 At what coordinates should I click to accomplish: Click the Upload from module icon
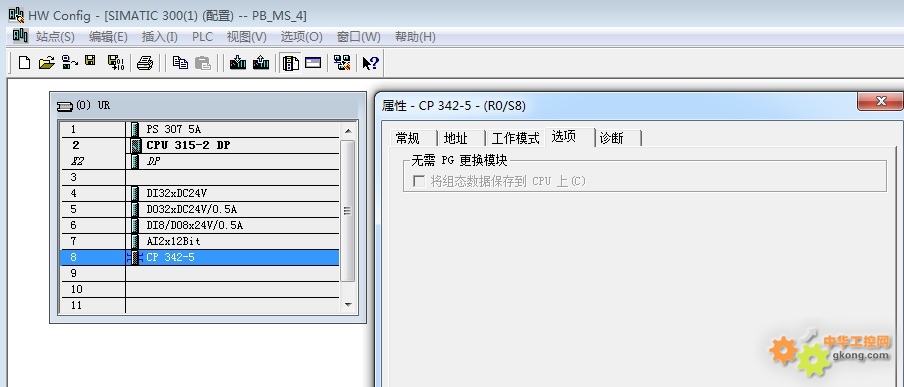[x=261, y=62]
